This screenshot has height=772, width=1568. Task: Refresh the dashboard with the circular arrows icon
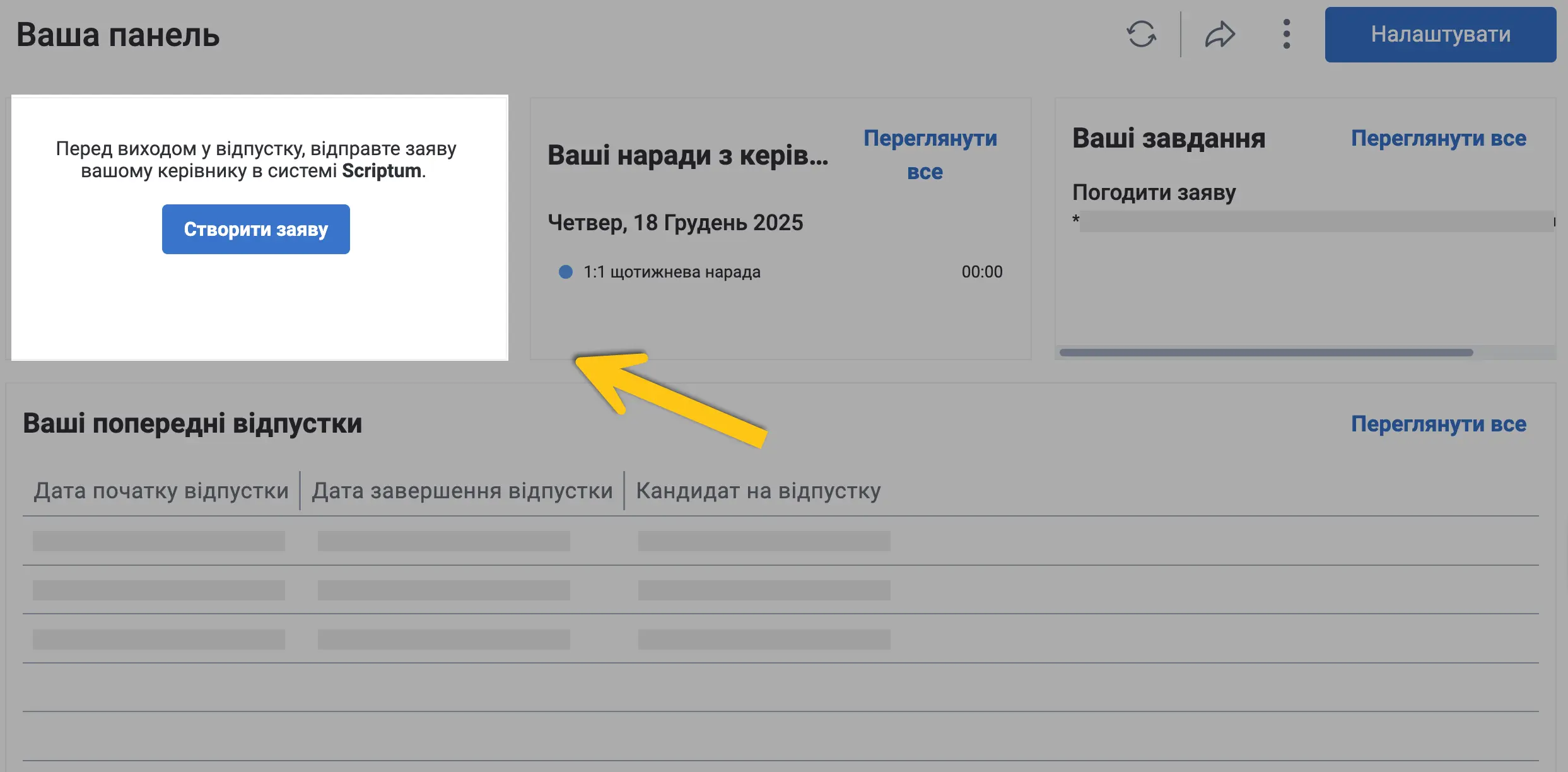[x=1141, y=34]
